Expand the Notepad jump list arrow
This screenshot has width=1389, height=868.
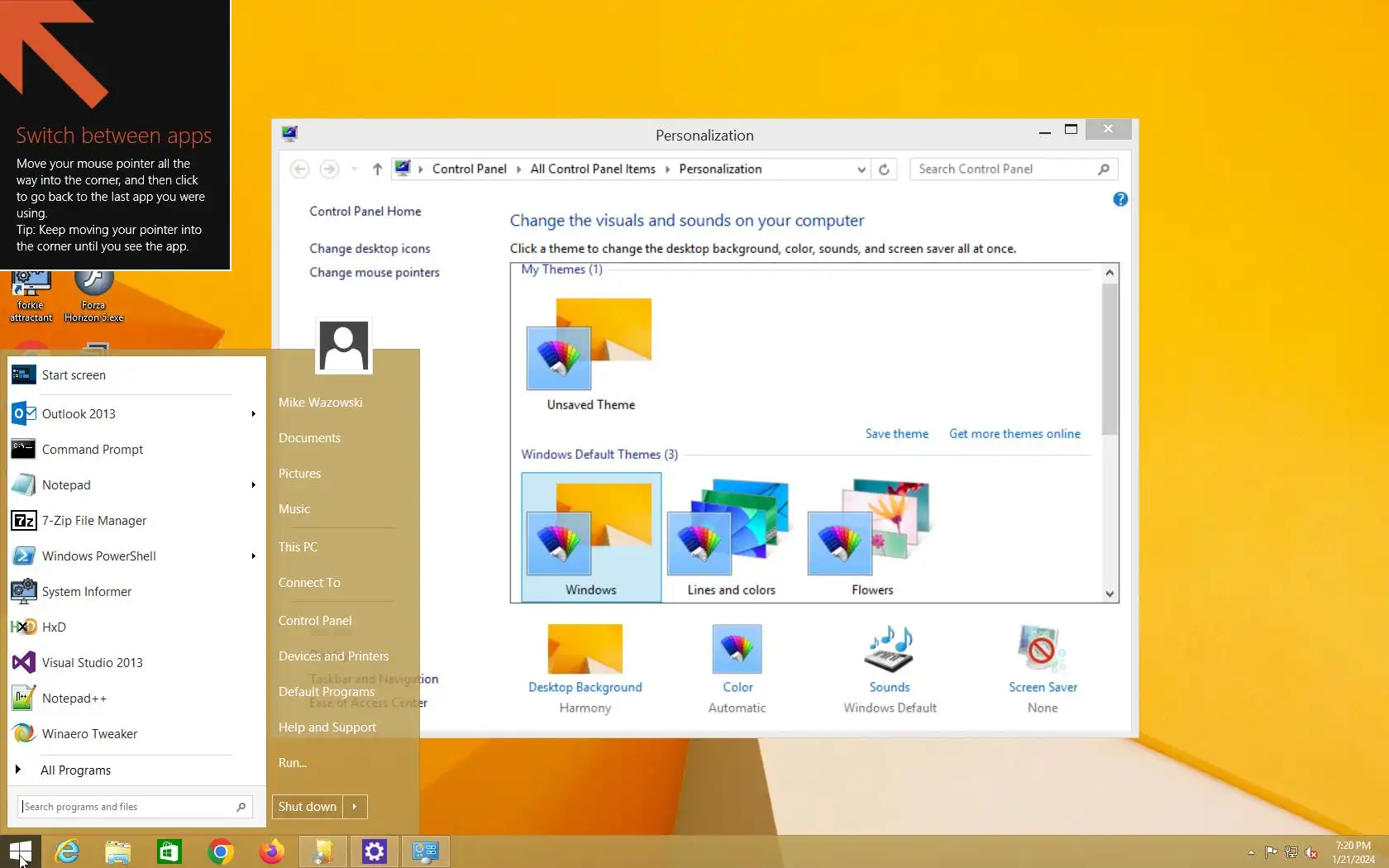click(x=253, y=484)
